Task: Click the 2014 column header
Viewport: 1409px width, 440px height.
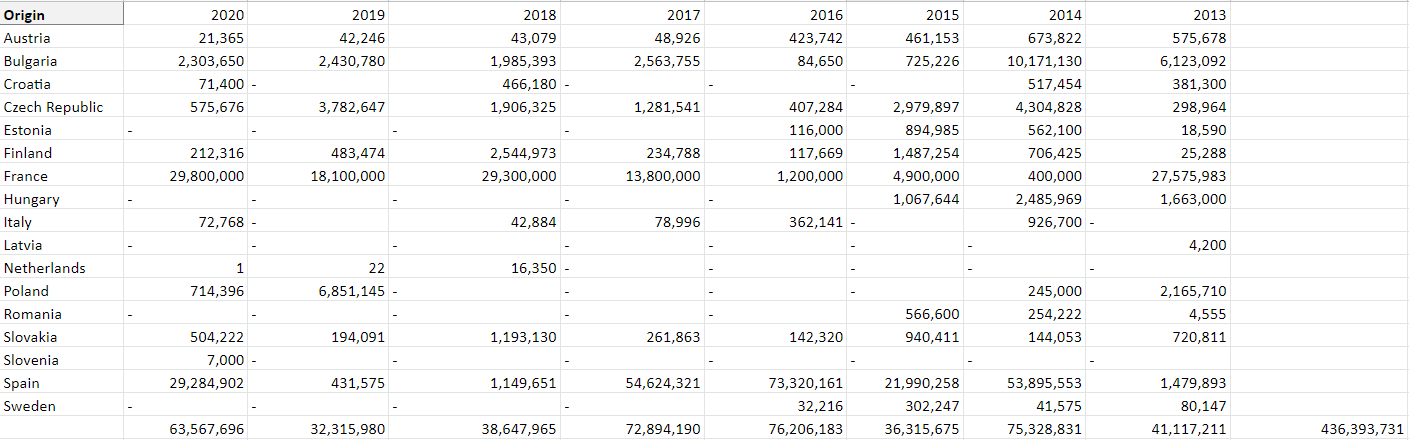Action: [x=1025, y=15]
